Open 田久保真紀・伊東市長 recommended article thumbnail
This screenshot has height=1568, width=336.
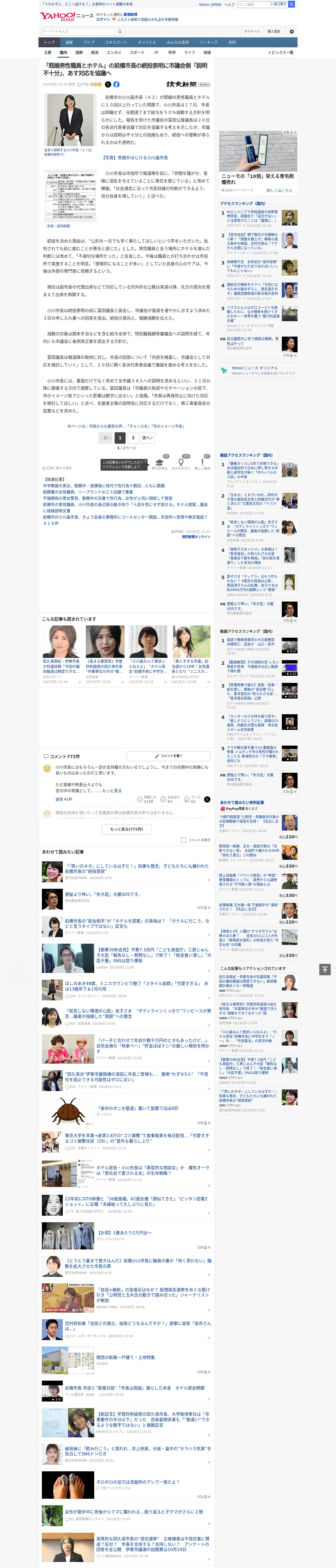[x=61, y=642]
